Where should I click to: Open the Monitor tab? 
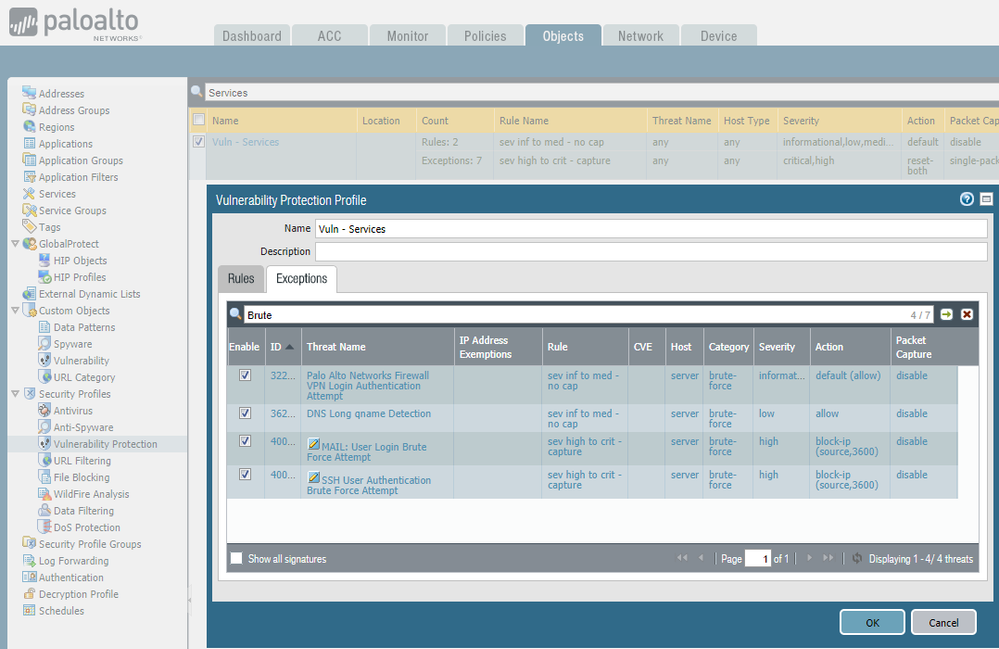pyautogui.click(x=407, y=36)
